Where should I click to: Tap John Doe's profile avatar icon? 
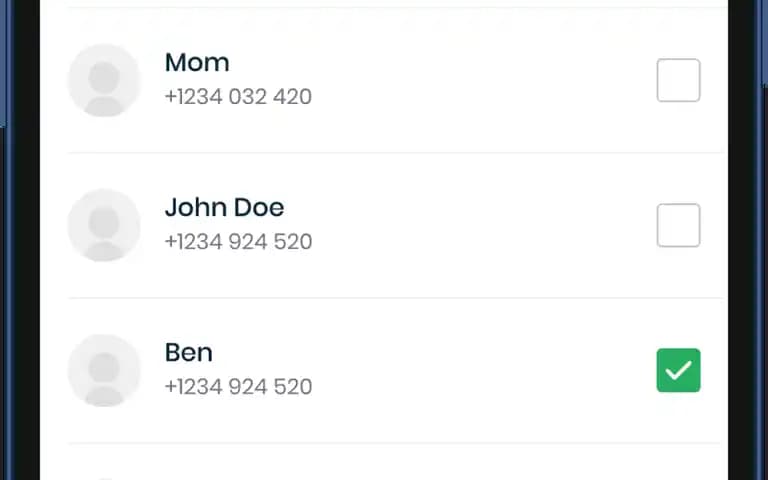104,225
